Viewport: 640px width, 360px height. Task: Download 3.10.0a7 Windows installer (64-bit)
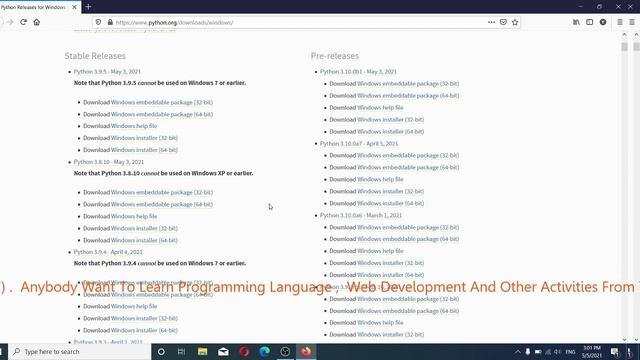[x=391, y=203]
